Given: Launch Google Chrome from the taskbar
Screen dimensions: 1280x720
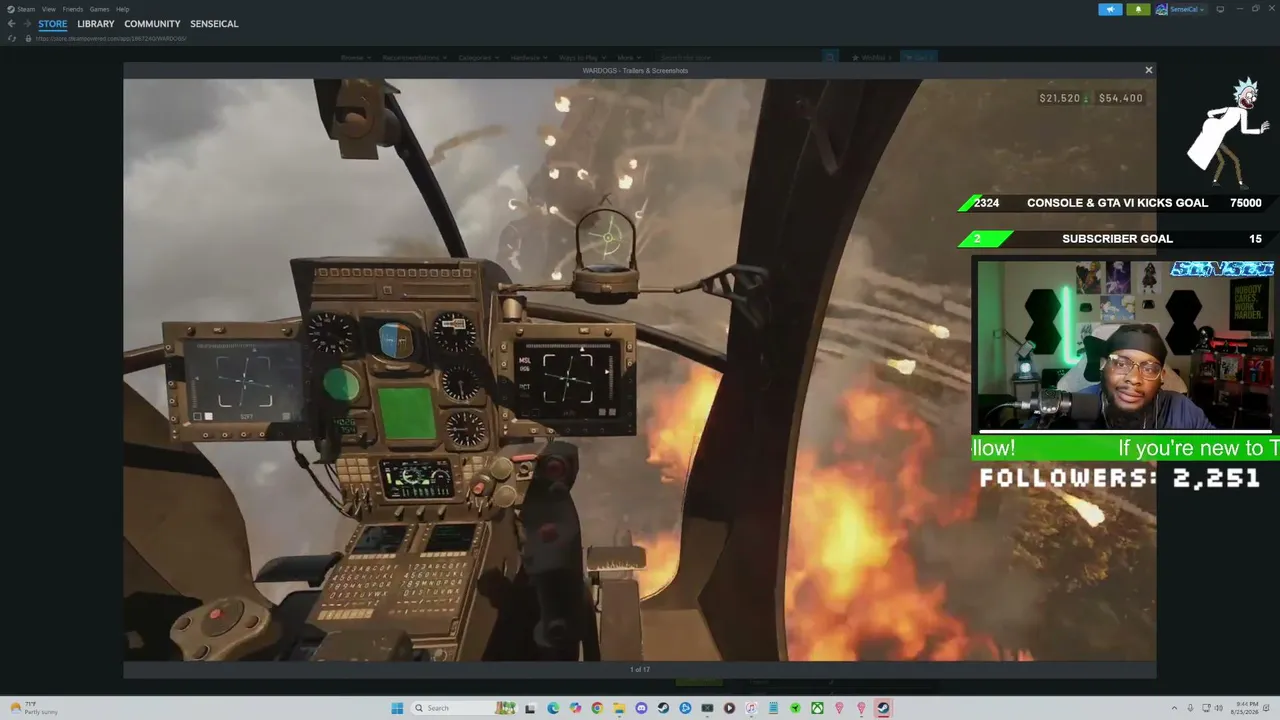Looking at the screenshot, I should 597,708.
